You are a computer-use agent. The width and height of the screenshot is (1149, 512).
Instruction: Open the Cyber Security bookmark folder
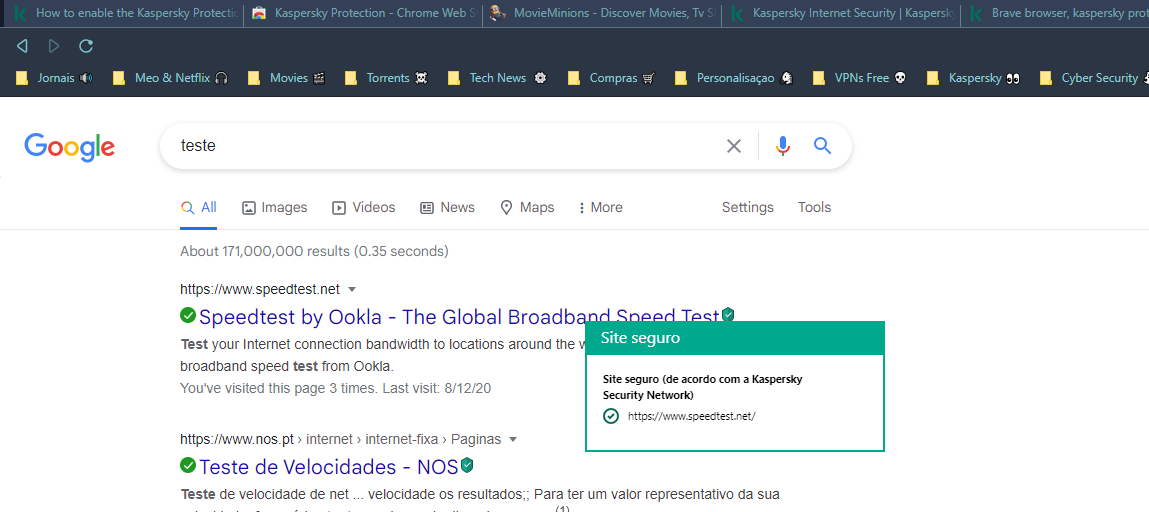coord(1094,78)
